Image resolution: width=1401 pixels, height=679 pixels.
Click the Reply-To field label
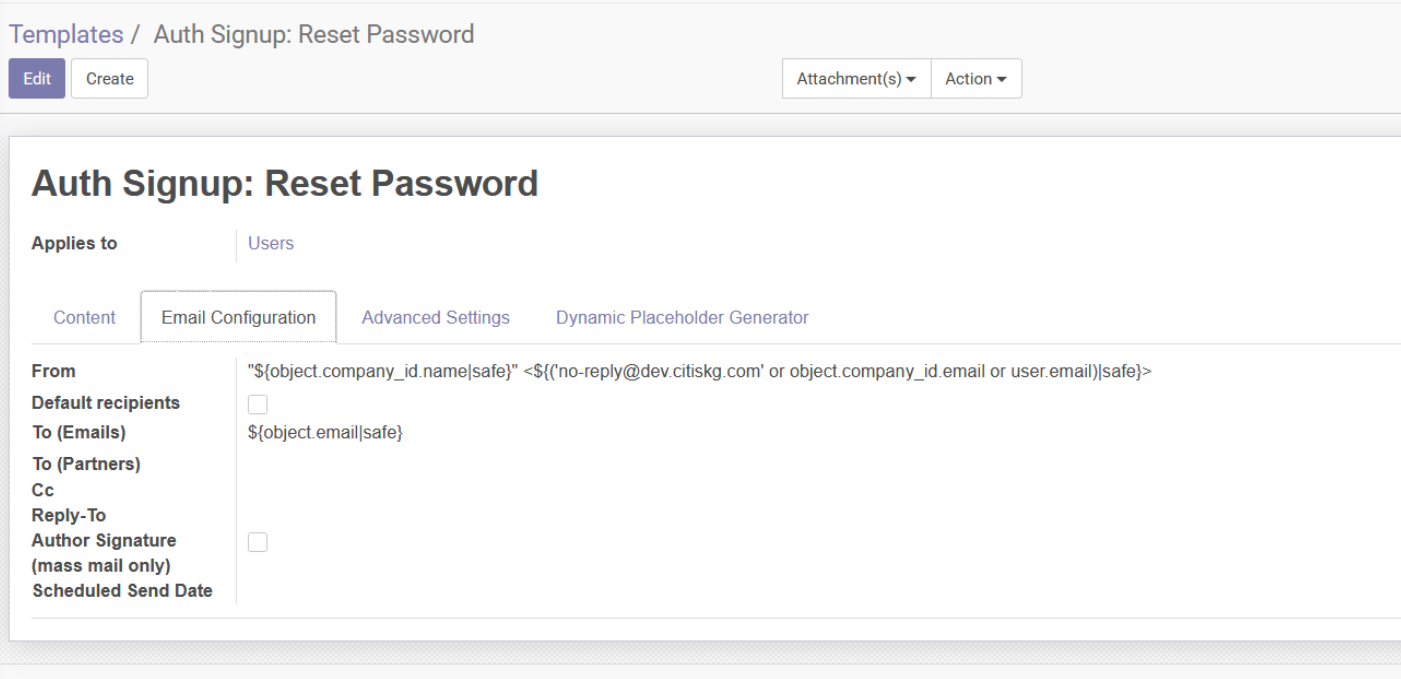69,516
